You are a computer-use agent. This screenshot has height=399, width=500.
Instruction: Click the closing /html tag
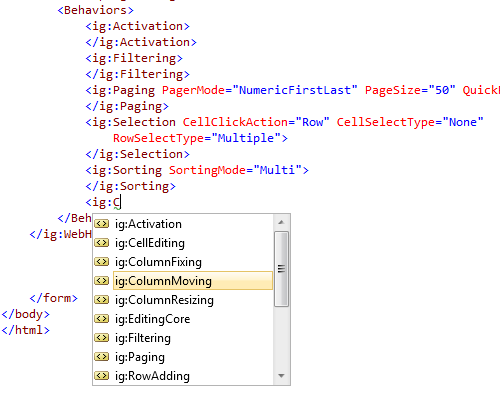click(26, 330)
